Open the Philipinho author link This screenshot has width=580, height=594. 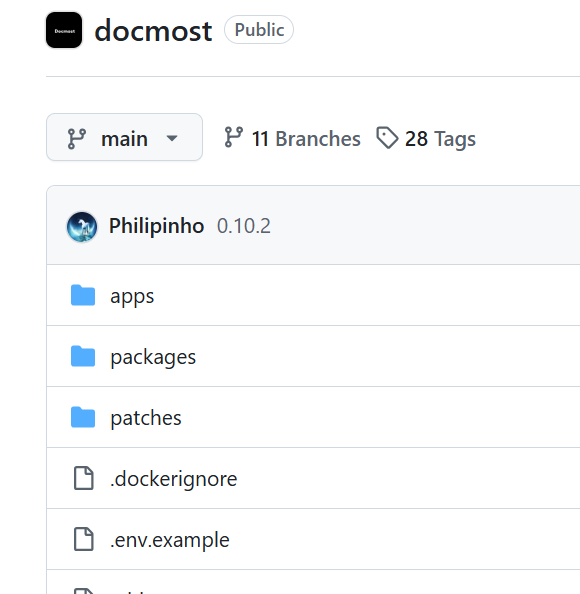click(156, 226)
